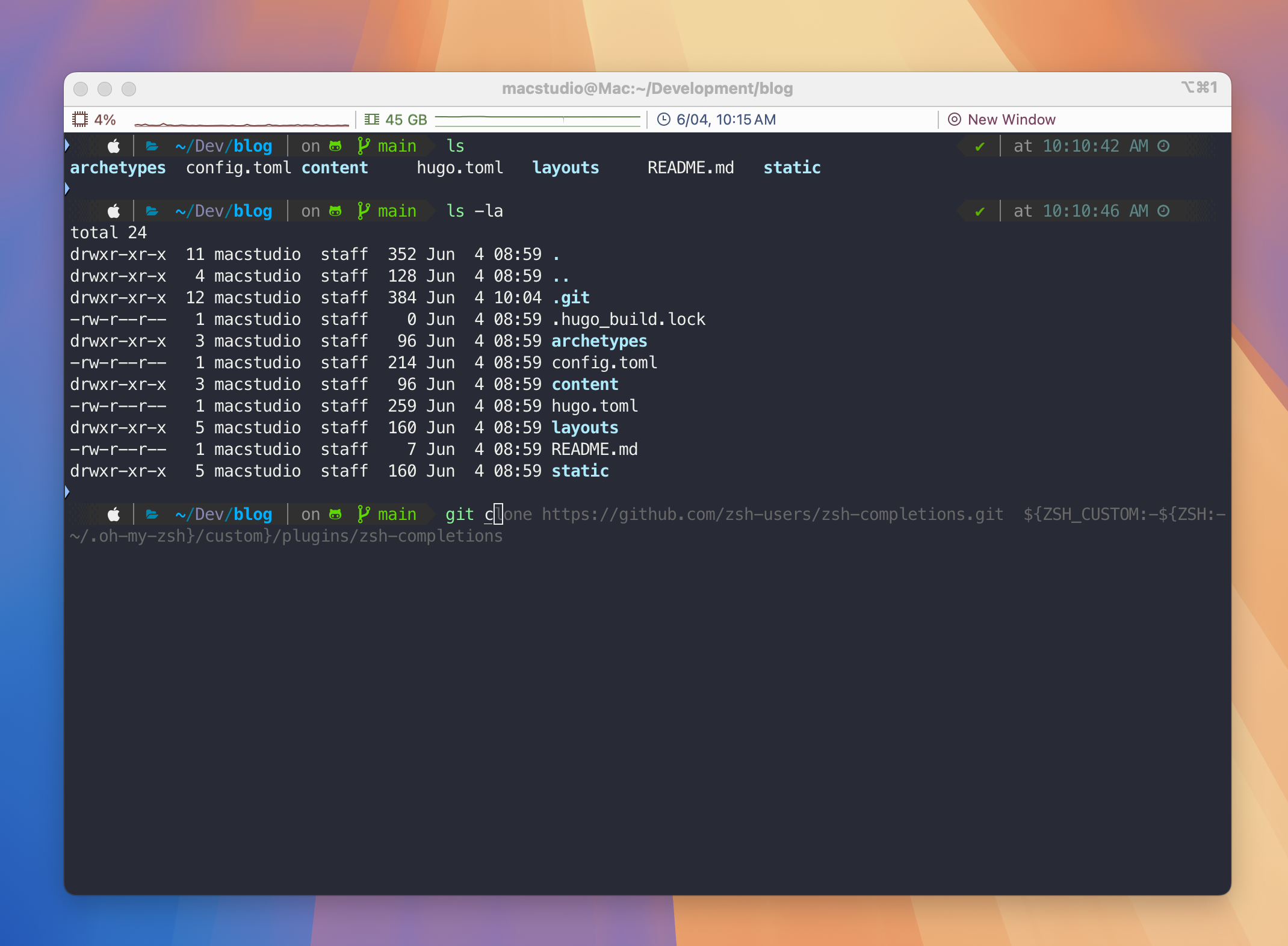Viewport: 1288px width, 946px height.
Task: Click the memory 45 GB icon
Action: click(x=371, y=119)
